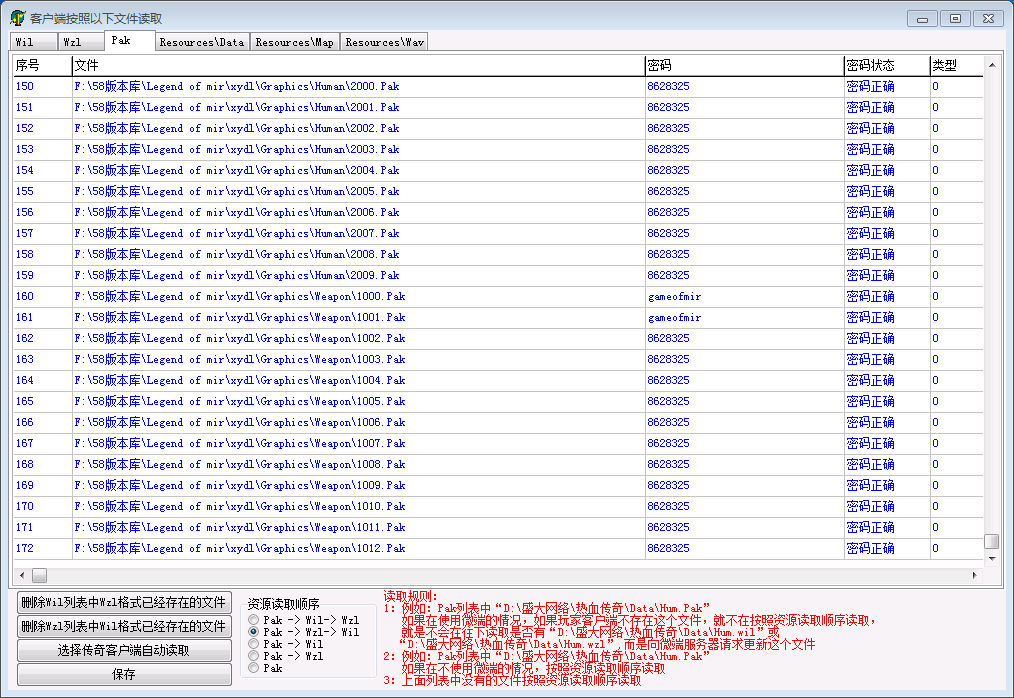
Task: Click 删除Wil列表中Wzl格式已经存在的文件 button
Action: (x=124, y=602)
